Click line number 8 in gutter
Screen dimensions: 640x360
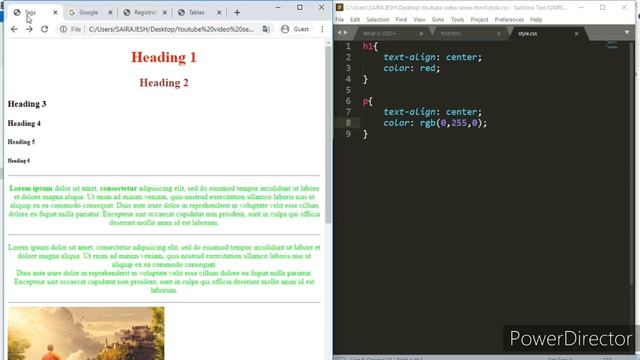348,123
